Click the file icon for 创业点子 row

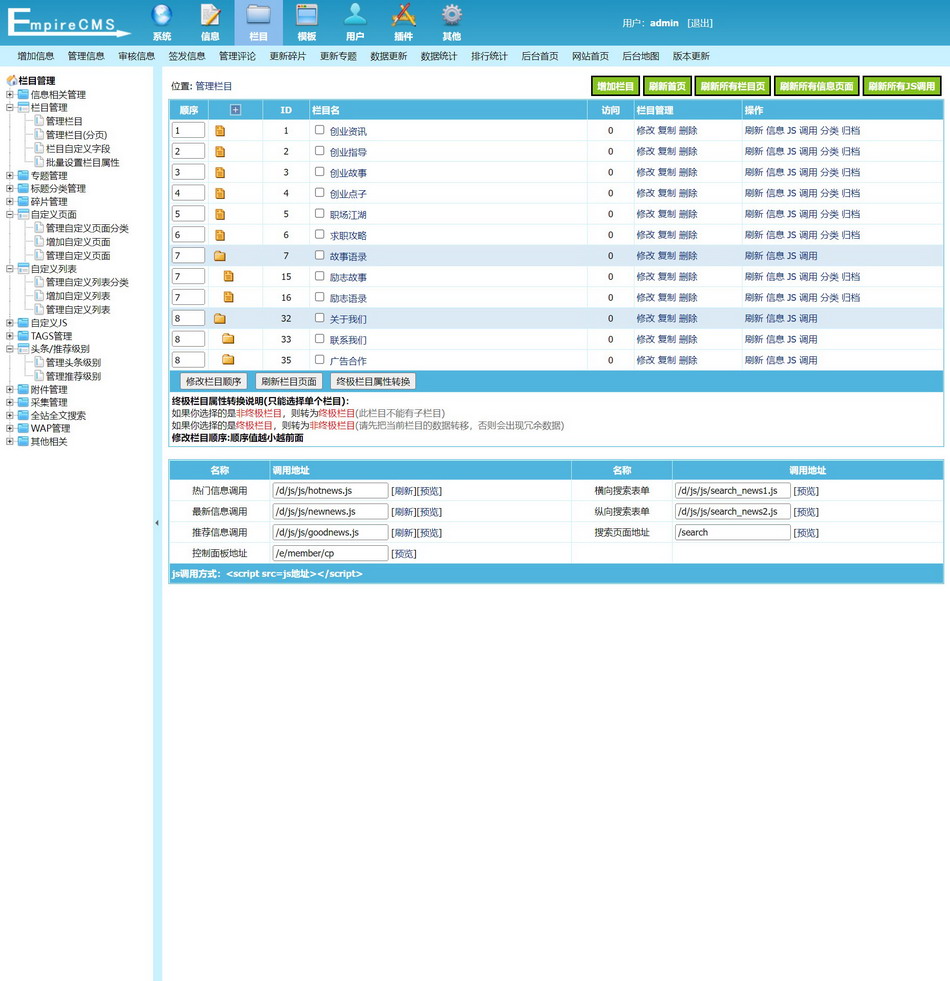pyautogui.click(x=220, y=193)
